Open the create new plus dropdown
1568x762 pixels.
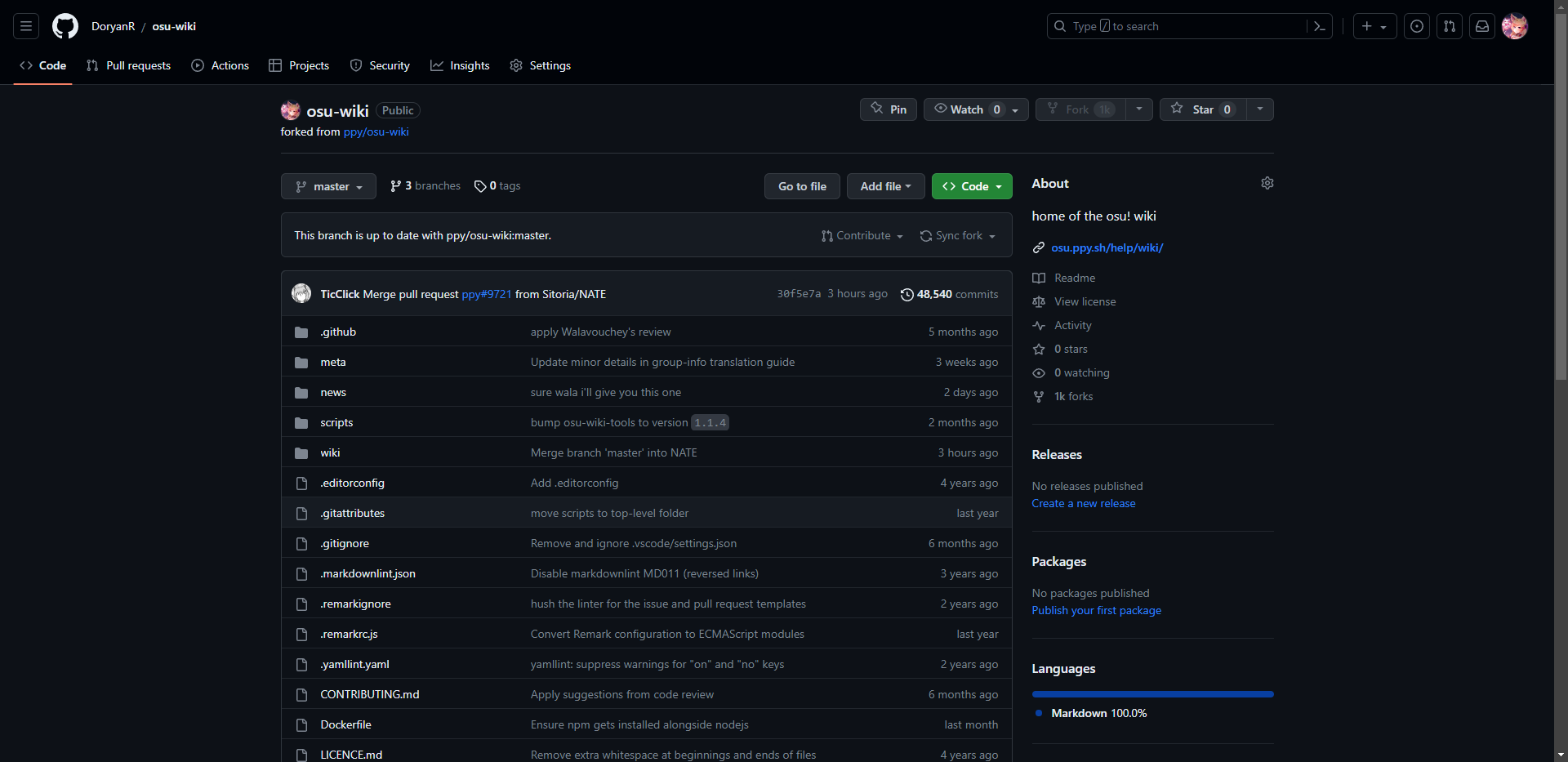coord(1374,26)
